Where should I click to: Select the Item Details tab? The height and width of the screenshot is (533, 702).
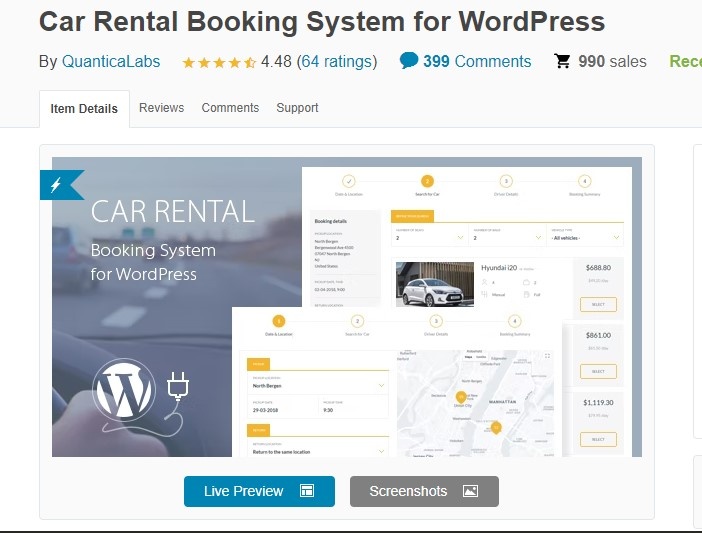pos(84,109)
